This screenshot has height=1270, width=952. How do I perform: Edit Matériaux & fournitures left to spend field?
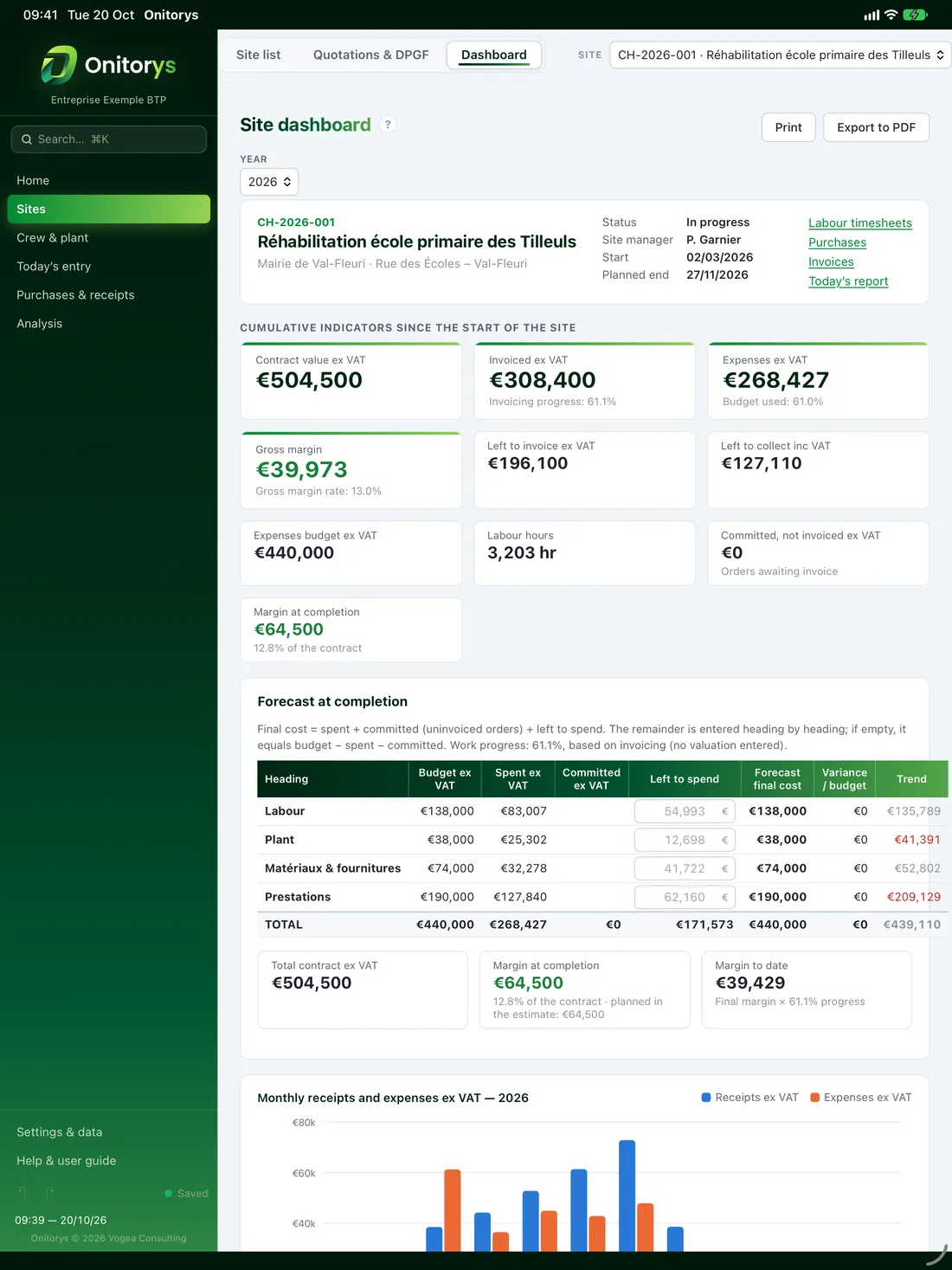(x=685, y=868)
